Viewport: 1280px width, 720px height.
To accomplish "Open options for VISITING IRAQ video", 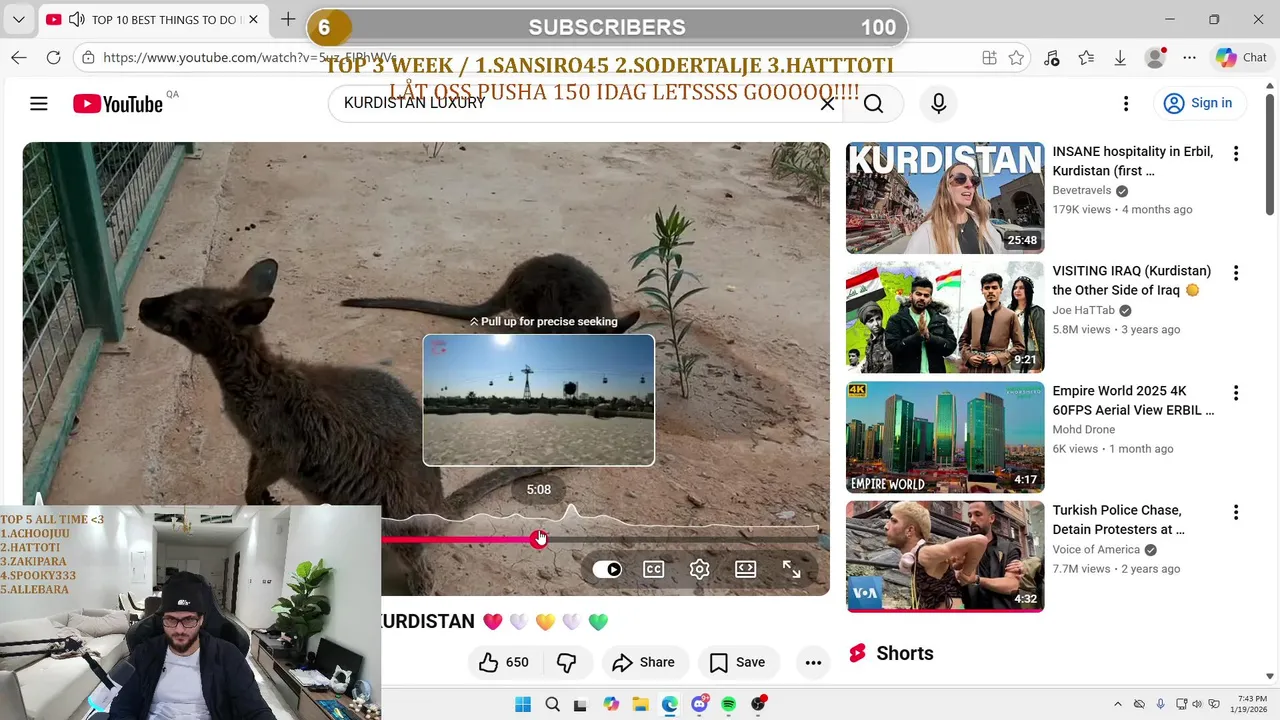I will click(1236, 273).
